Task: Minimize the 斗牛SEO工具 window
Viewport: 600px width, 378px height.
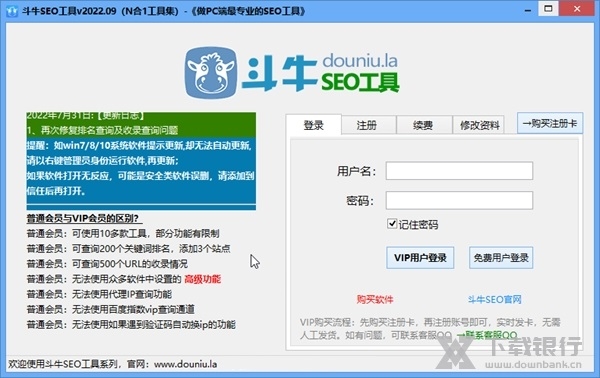Action: (527, 9)
